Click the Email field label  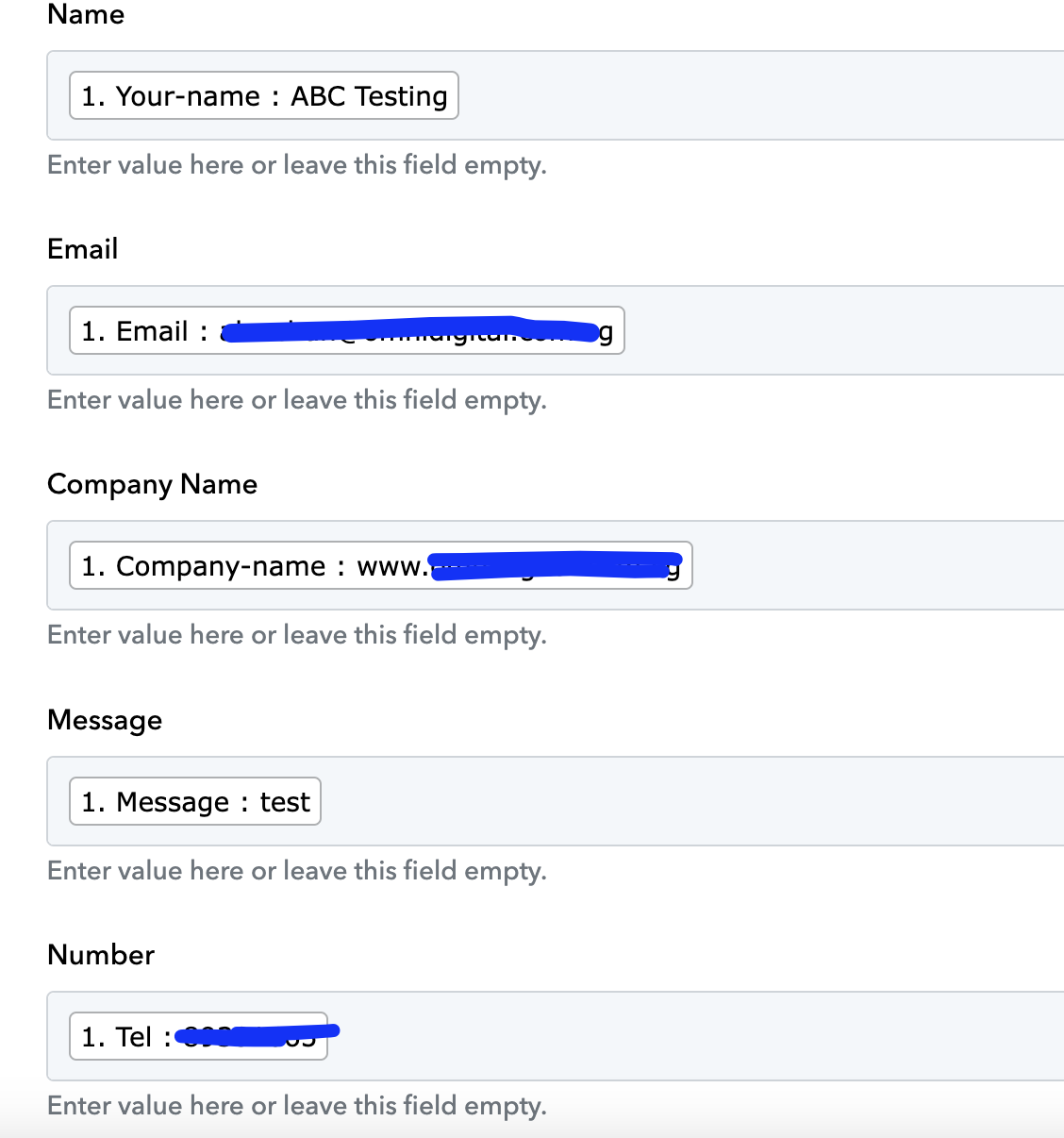pos(83,249)
